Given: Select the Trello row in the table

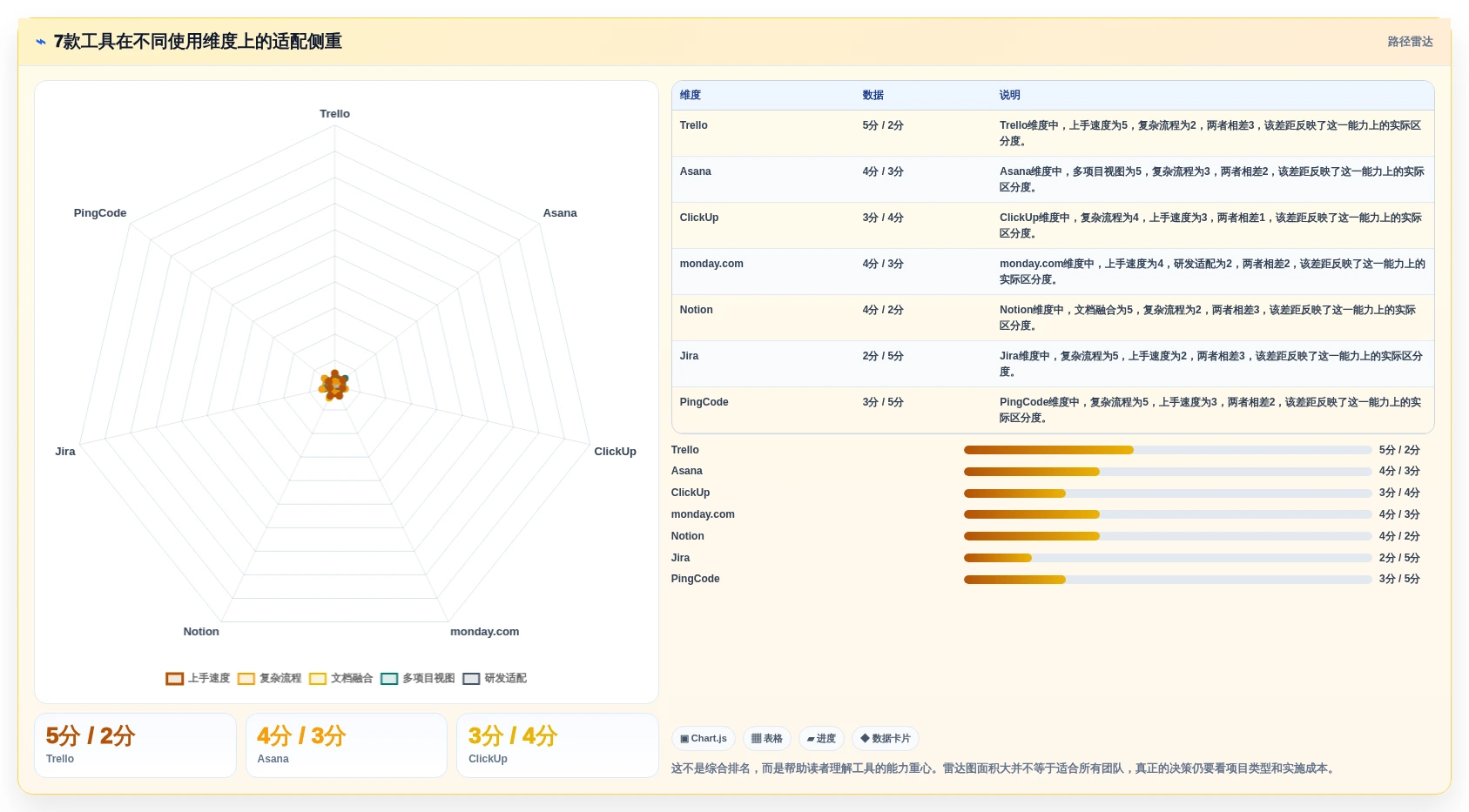Looking at the screenshot, I should [1053, 133].
